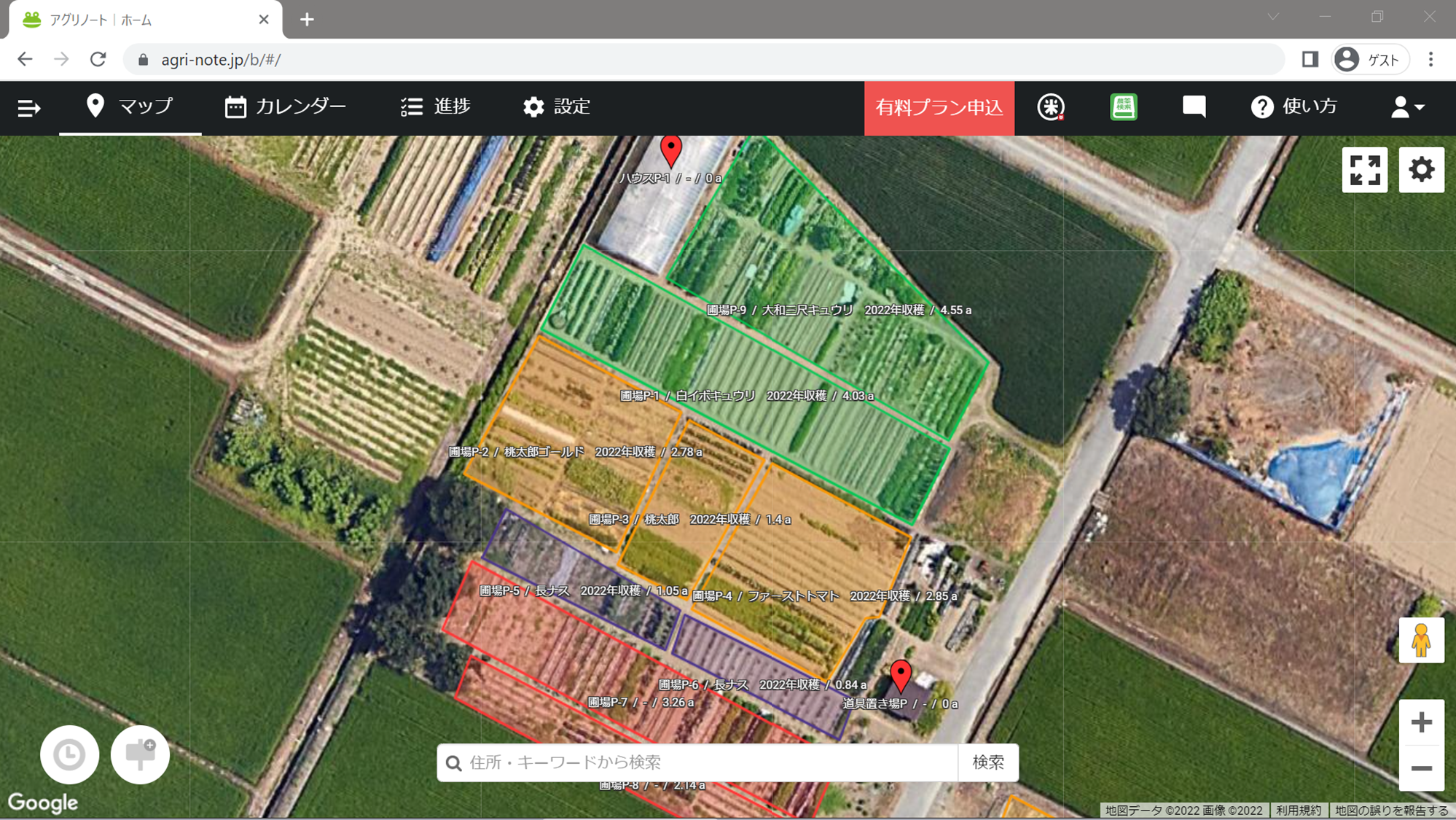
Task: Select field label 圃場P-4 ファーストトマト
Action: (824, 596)
